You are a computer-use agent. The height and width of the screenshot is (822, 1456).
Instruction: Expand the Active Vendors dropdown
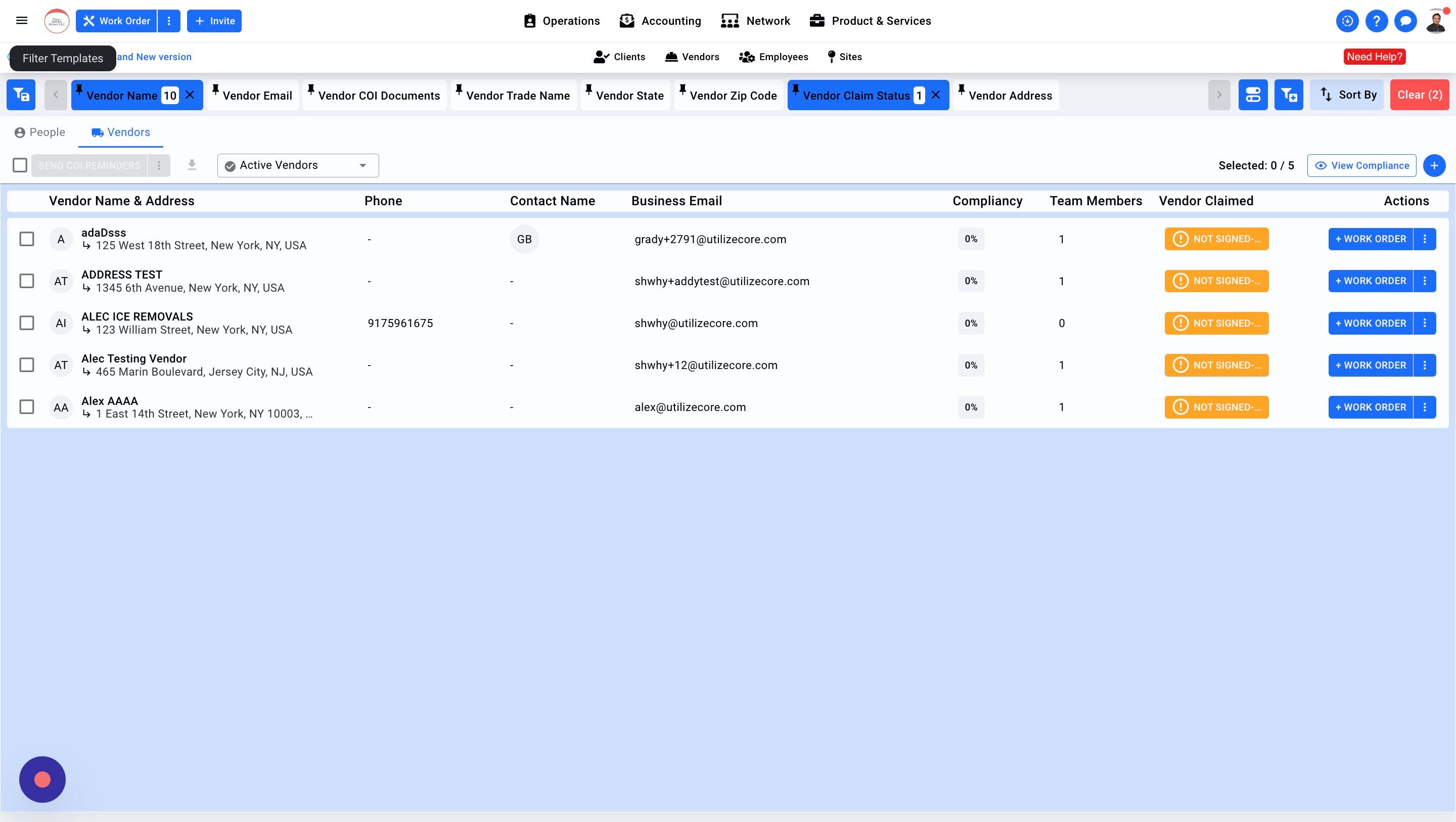pyautogui.click(x=298, y=166)
